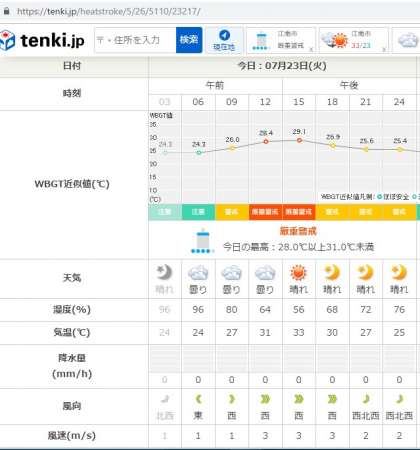Click the humidity value 64 at 12
420x450 pixels.
[x=265, y=310]
